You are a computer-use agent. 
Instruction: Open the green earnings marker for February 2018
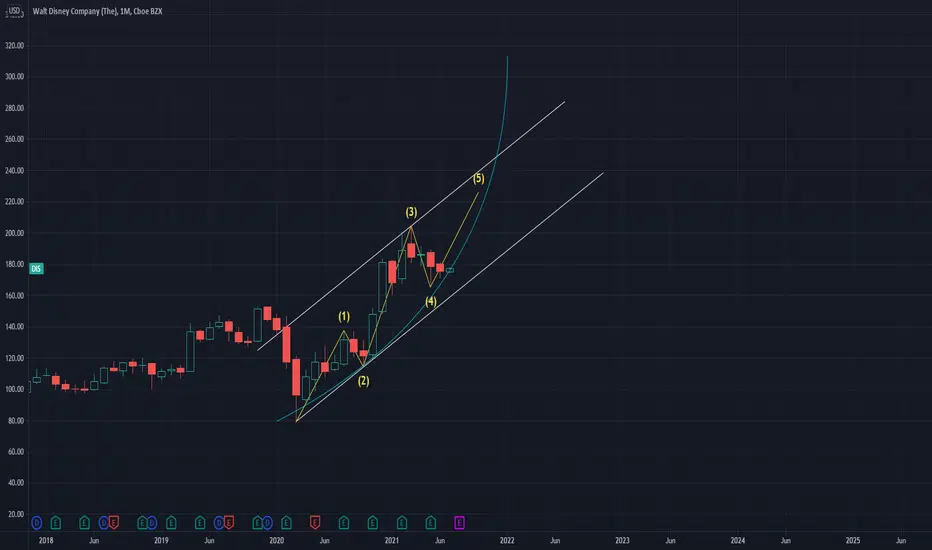(x=56, y=523)
